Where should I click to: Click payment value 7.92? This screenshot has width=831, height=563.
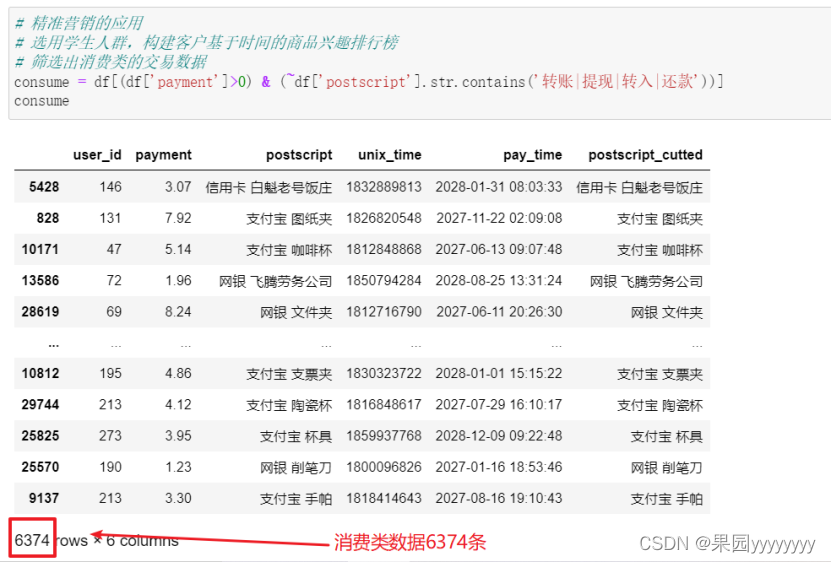(178, 218)
